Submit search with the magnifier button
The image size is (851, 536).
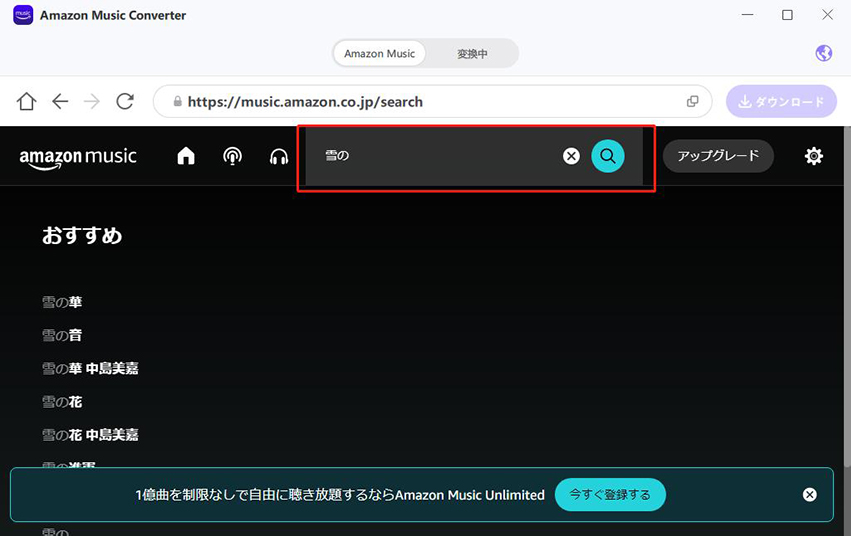tap(608, 156)
